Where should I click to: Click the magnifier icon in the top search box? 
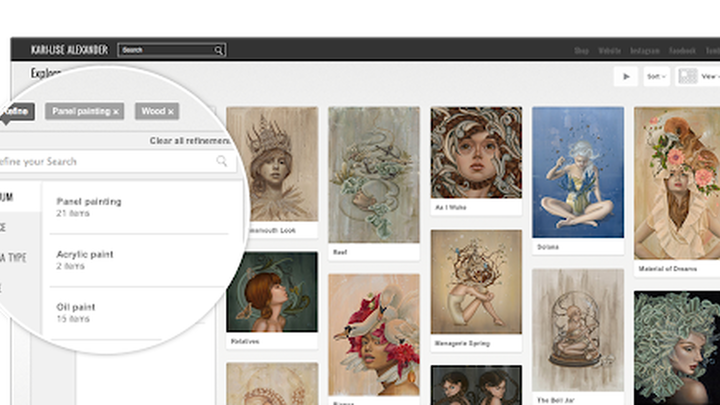point(218,50)
